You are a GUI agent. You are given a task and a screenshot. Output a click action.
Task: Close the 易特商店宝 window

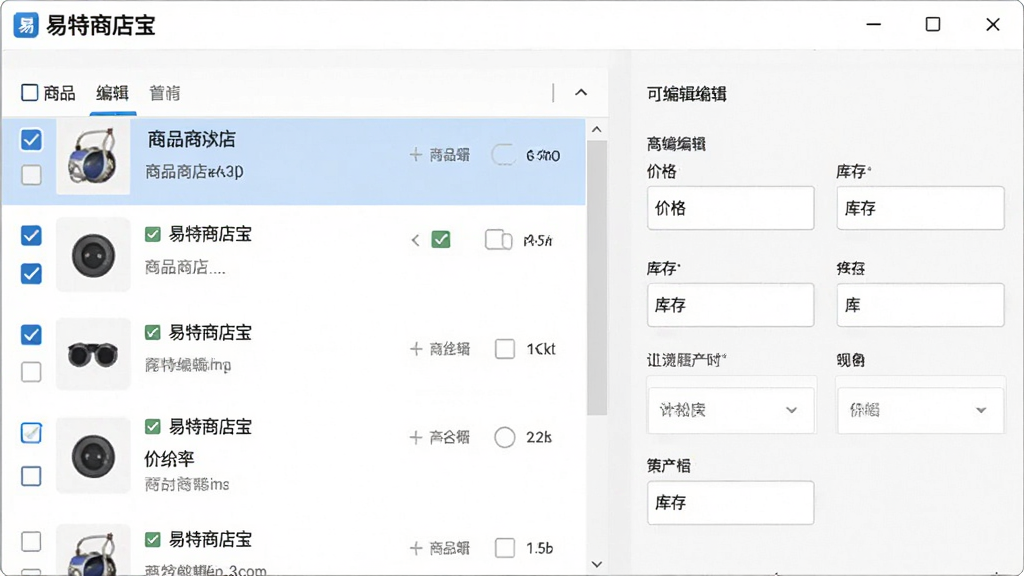pyautogui.click(x=993, y=25)
